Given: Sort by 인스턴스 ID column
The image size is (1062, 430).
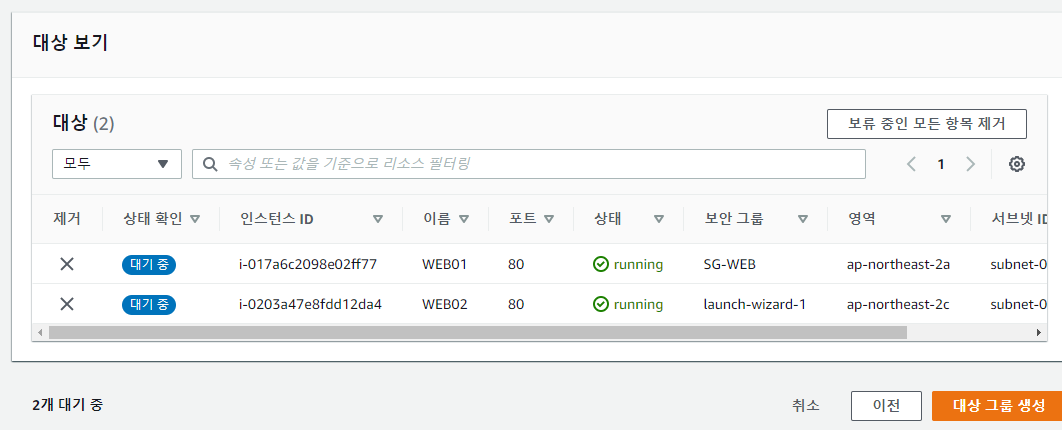Looking at the screenshot, I should (x=378, y=219).
